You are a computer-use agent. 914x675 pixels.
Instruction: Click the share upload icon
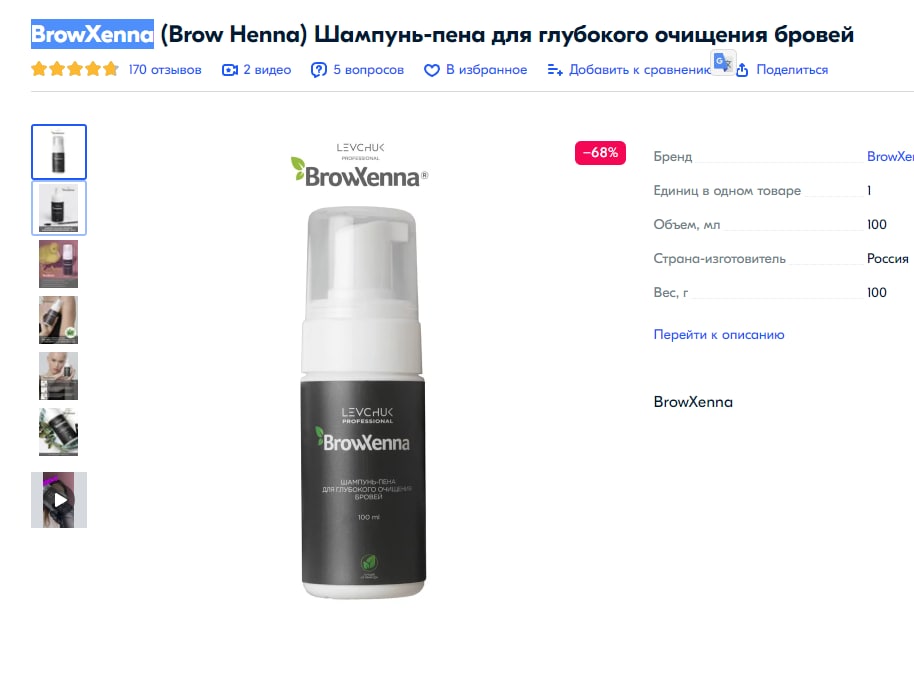click(x=742, y=70)
